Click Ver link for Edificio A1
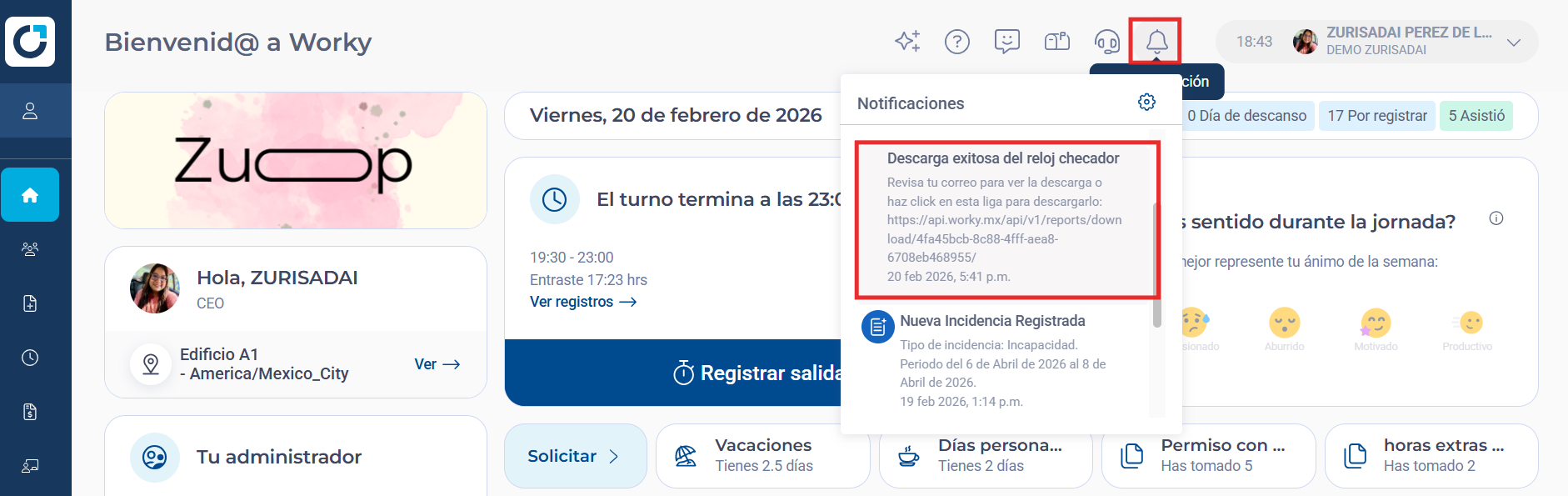The image size is (1568, 496). 437,364
